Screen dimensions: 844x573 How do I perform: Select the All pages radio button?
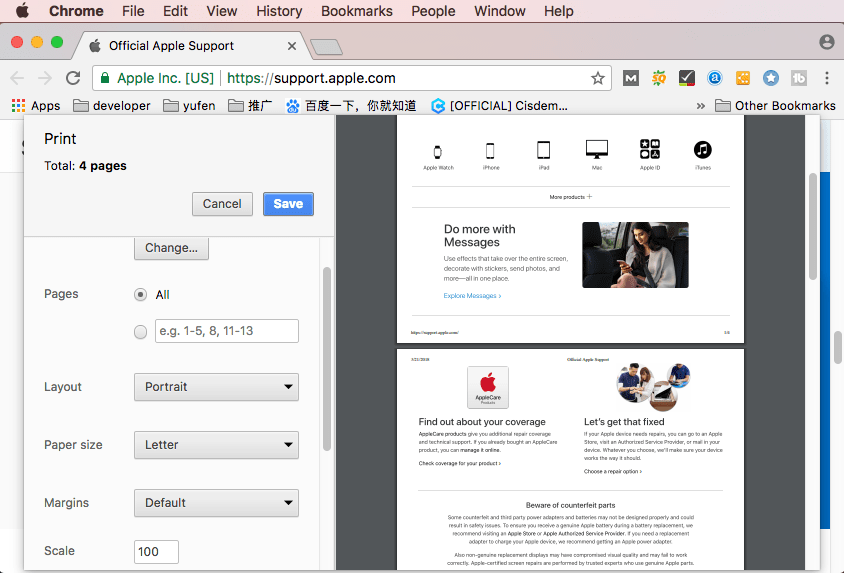pyautogui.click(x=141, y=295)
